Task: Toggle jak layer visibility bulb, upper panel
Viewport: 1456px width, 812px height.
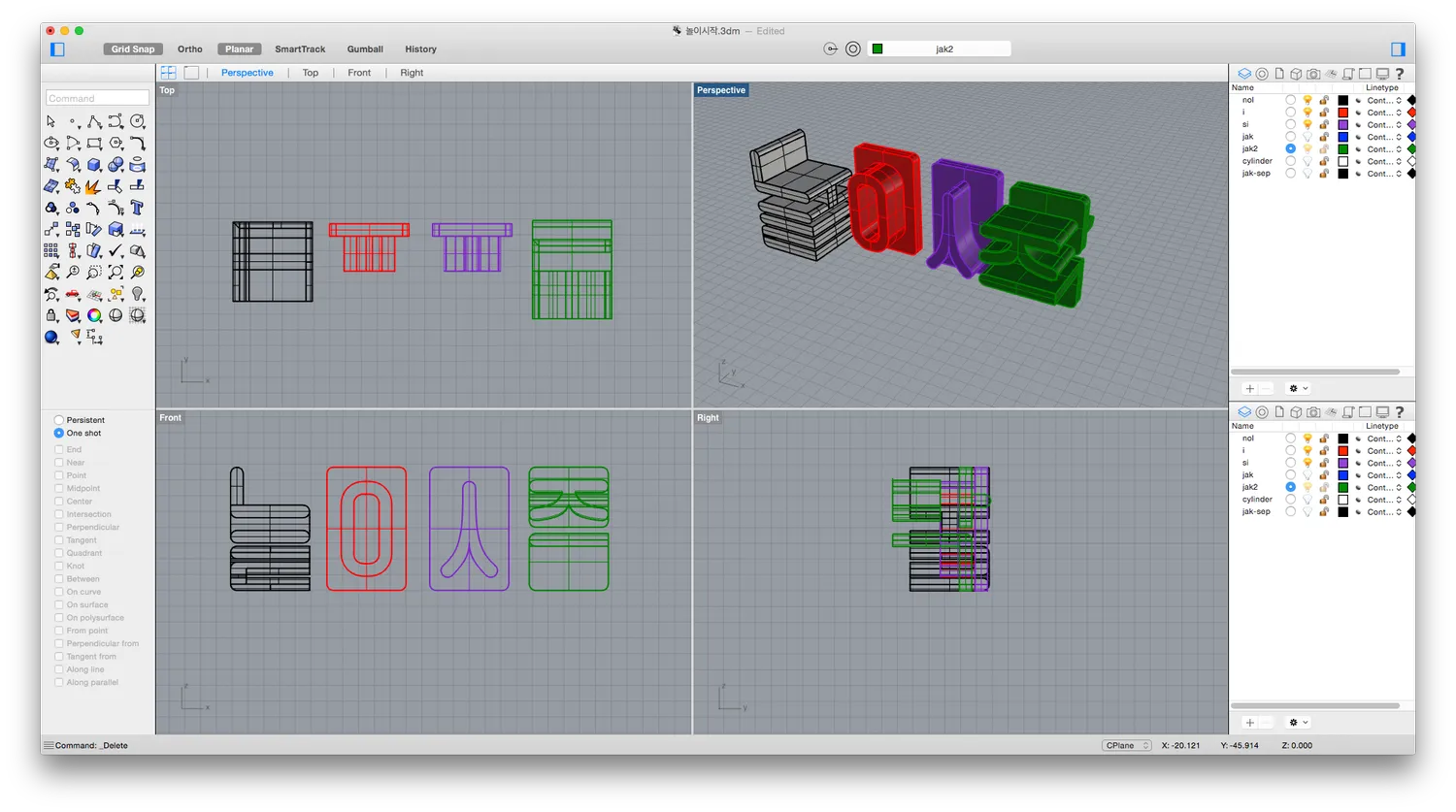Action: pos(1307,137)
